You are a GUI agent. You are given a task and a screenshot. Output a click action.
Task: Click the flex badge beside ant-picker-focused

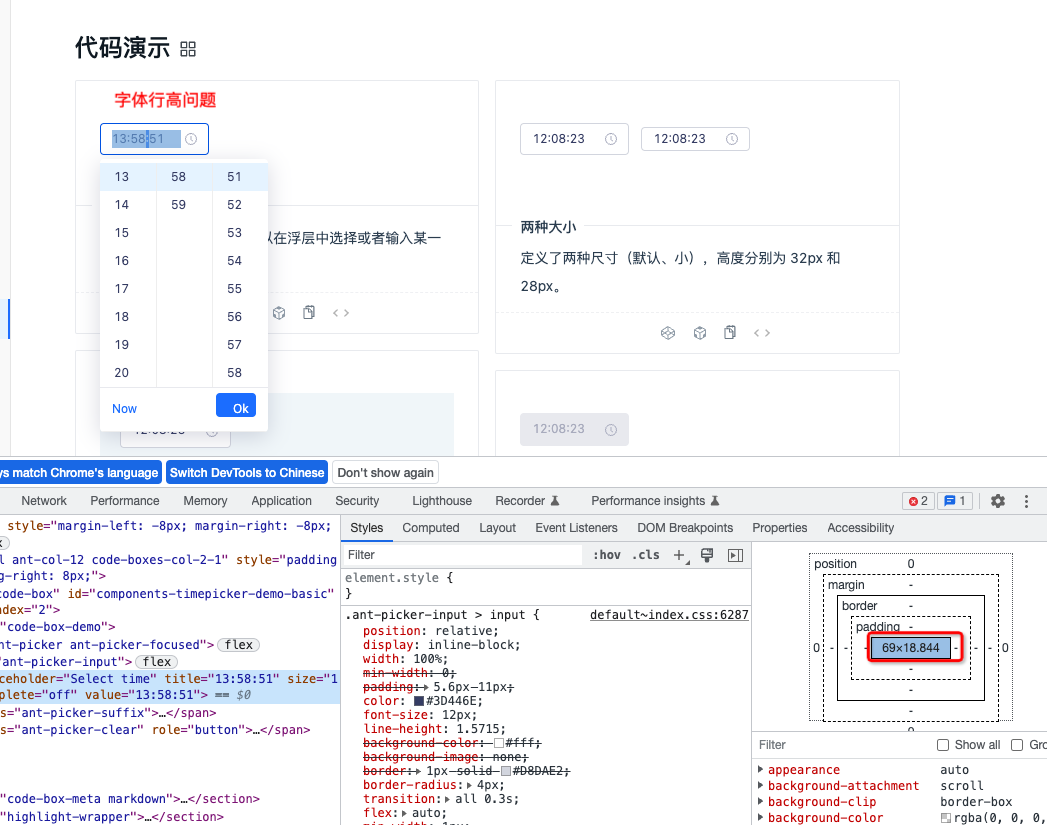click(238, 645)
